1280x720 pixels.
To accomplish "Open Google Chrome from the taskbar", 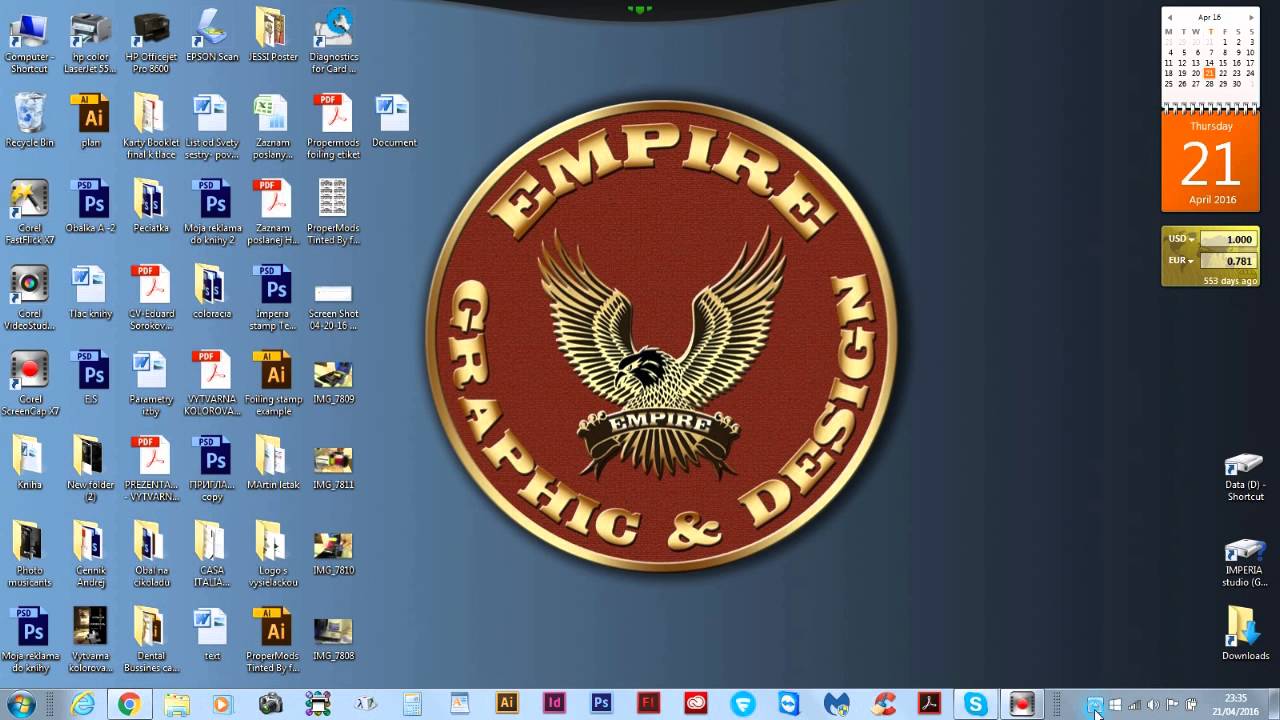I will tap(129, 704).
